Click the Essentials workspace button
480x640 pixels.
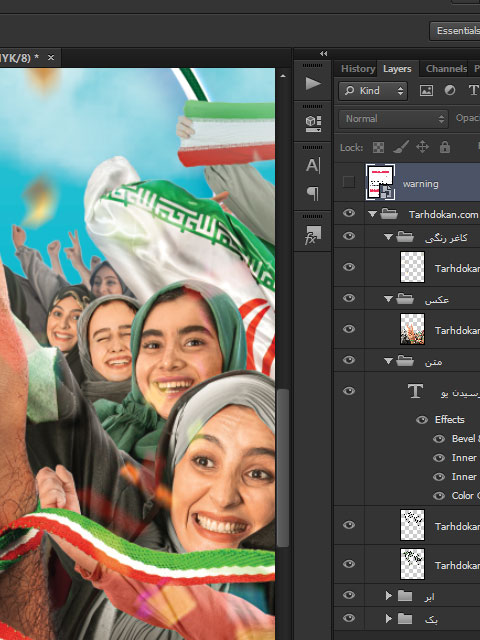coord(455,31)
